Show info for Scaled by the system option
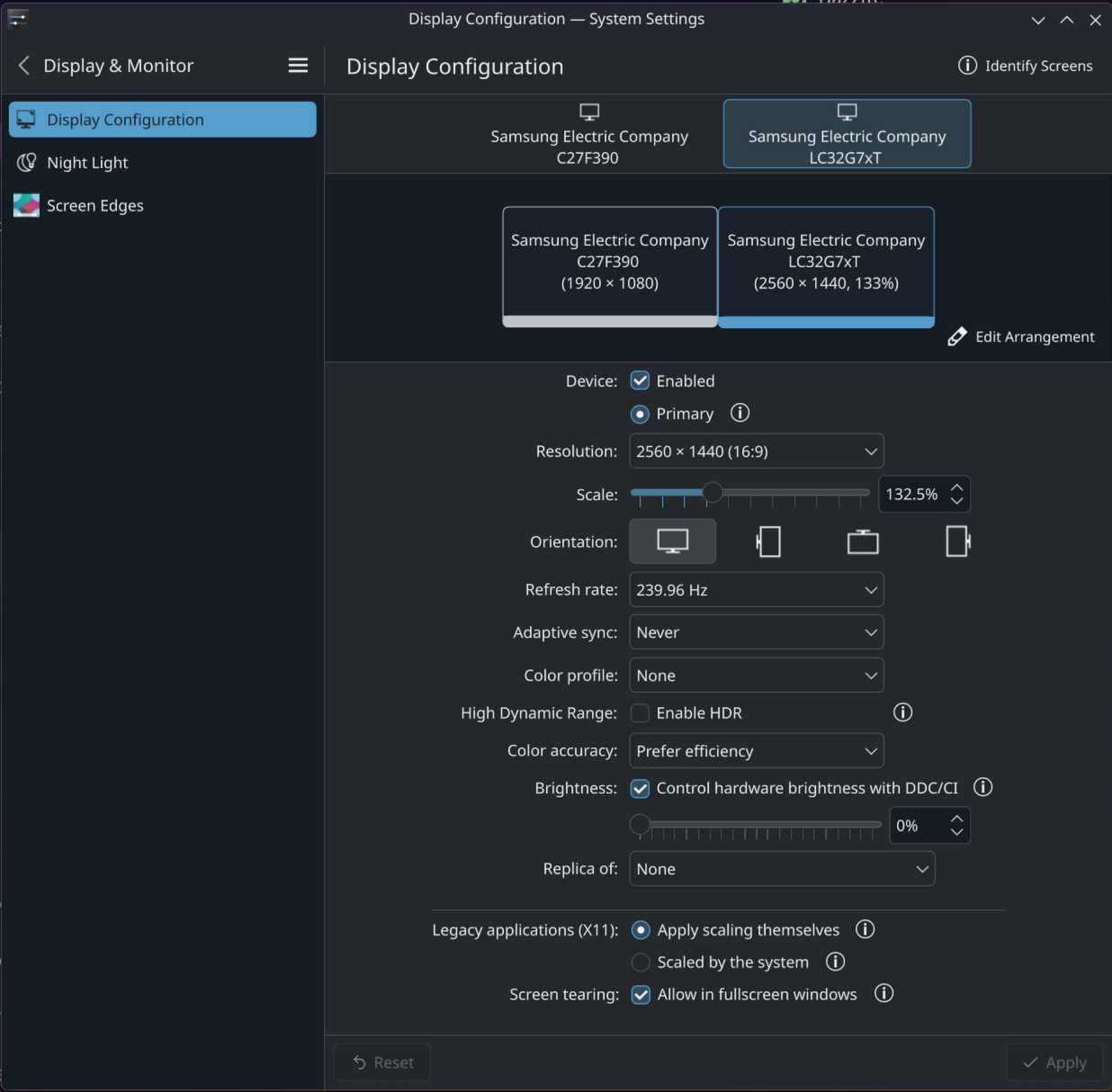 pos(835,962)
